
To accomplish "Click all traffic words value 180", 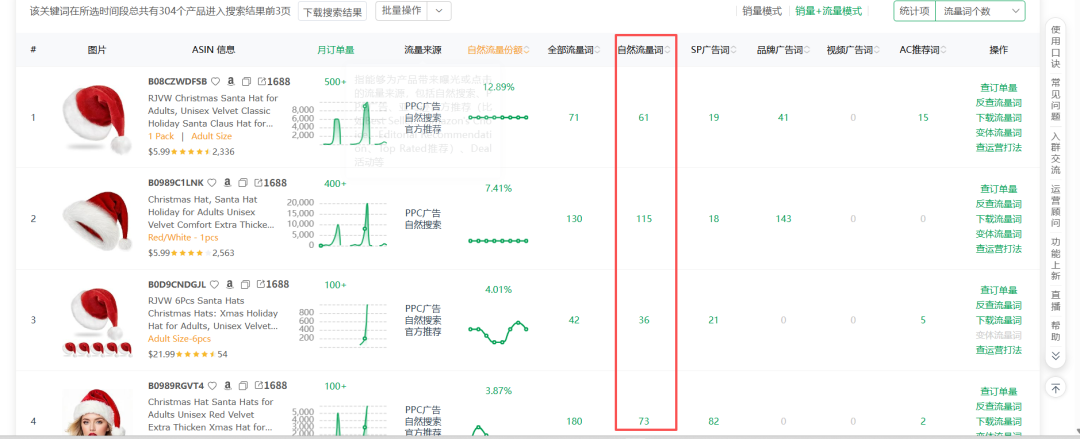I will 574,421.
